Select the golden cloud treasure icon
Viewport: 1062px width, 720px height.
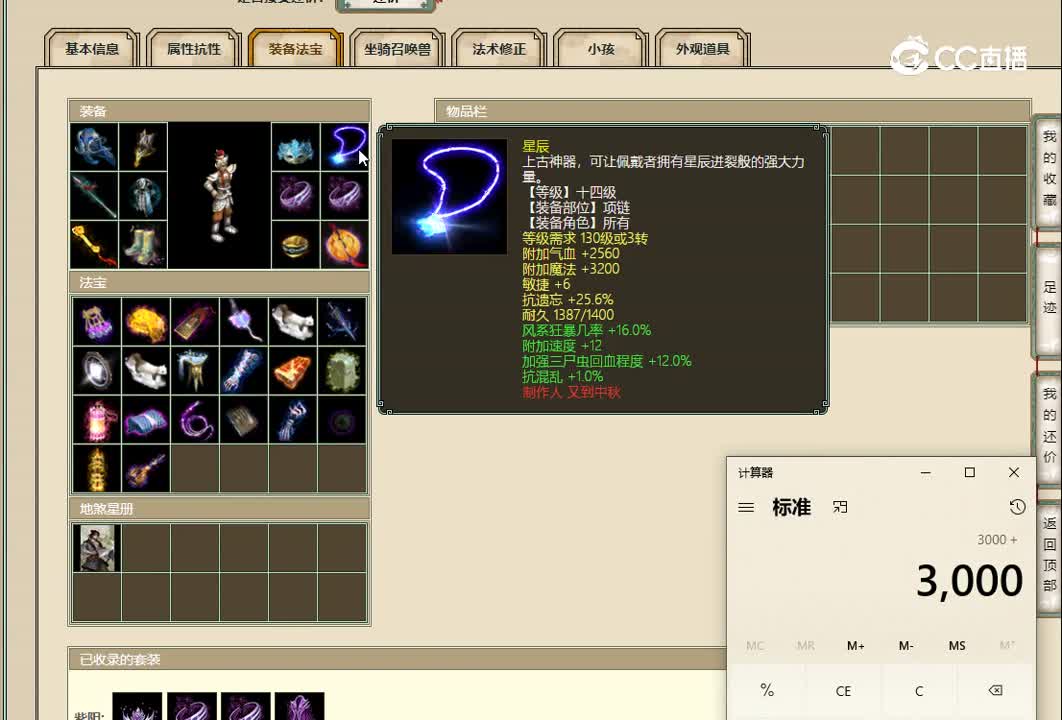pyautogui.click(x=146, y=322)
